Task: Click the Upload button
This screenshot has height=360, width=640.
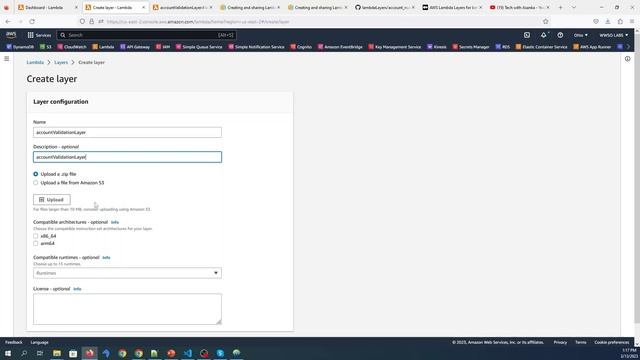Action: 52,200
